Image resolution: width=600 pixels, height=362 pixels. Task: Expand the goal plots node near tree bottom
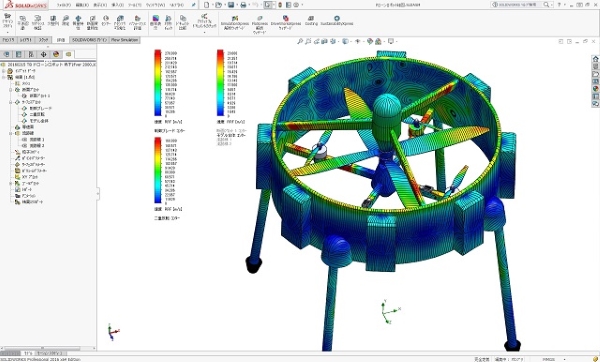coord(11,183)
